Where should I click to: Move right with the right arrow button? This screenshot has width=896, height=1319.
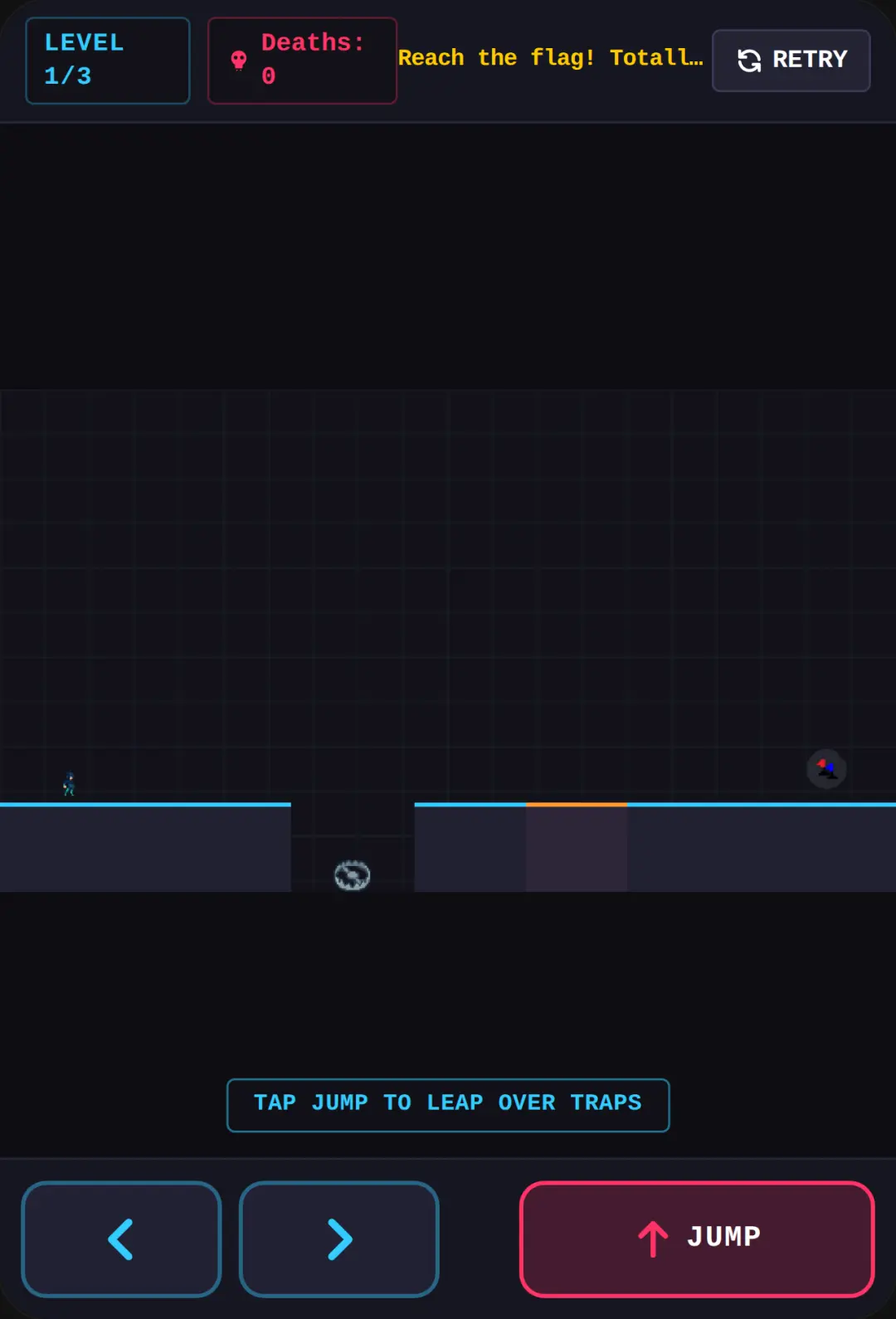[338, 1239]
